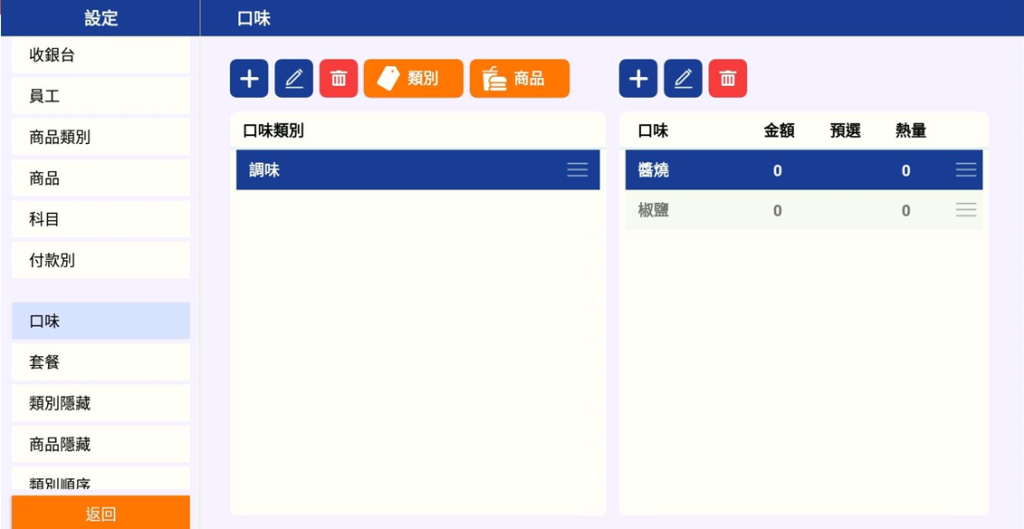Delete selected flavor with red trash icon

tap(728, 78)
